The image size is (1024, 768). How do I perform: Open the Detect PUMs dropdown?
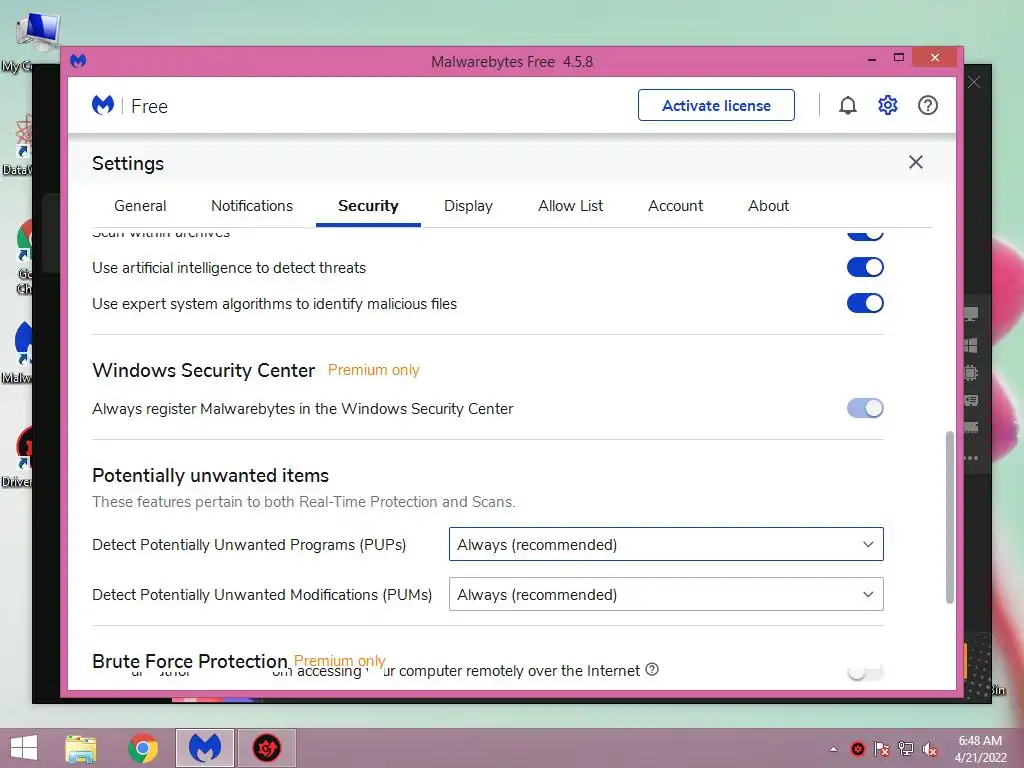[x=666, y=594]
